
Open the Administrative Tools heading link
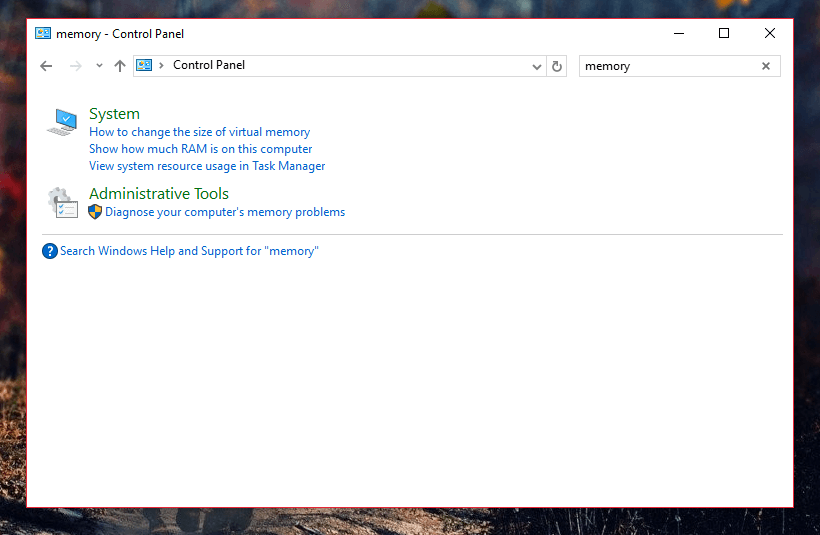[159, 193]
